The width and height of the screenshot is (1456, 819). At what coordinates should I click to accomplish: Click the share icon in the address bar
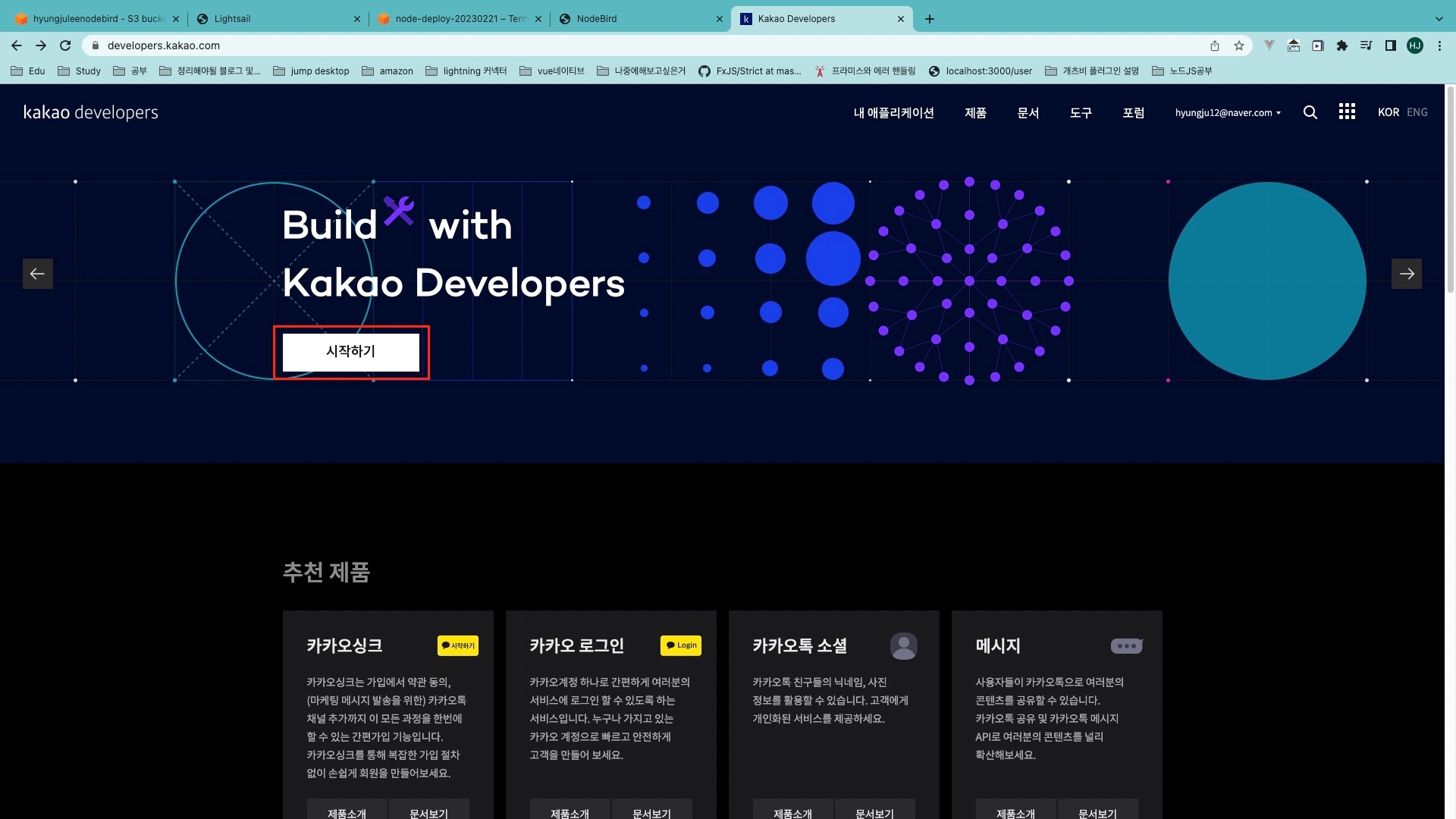[x=1215, y=45]
